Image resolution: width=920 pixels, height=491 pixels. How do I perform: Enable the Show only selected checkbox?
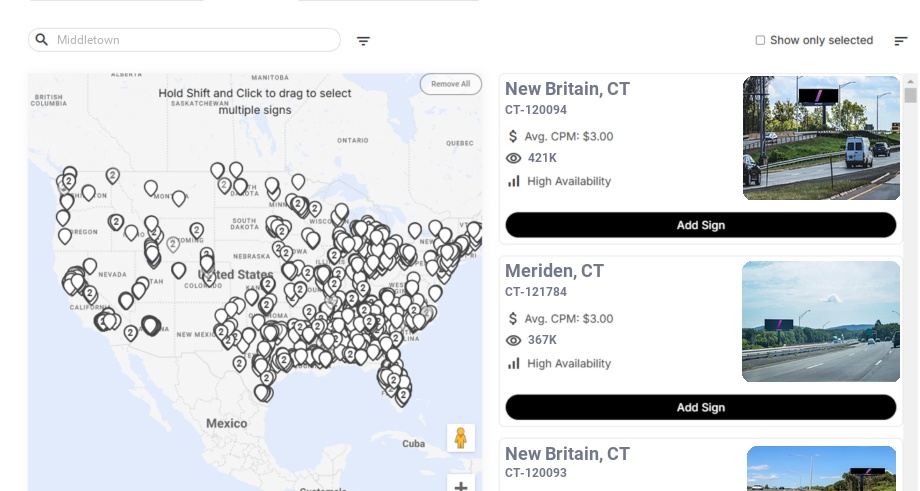click(760, 41)
